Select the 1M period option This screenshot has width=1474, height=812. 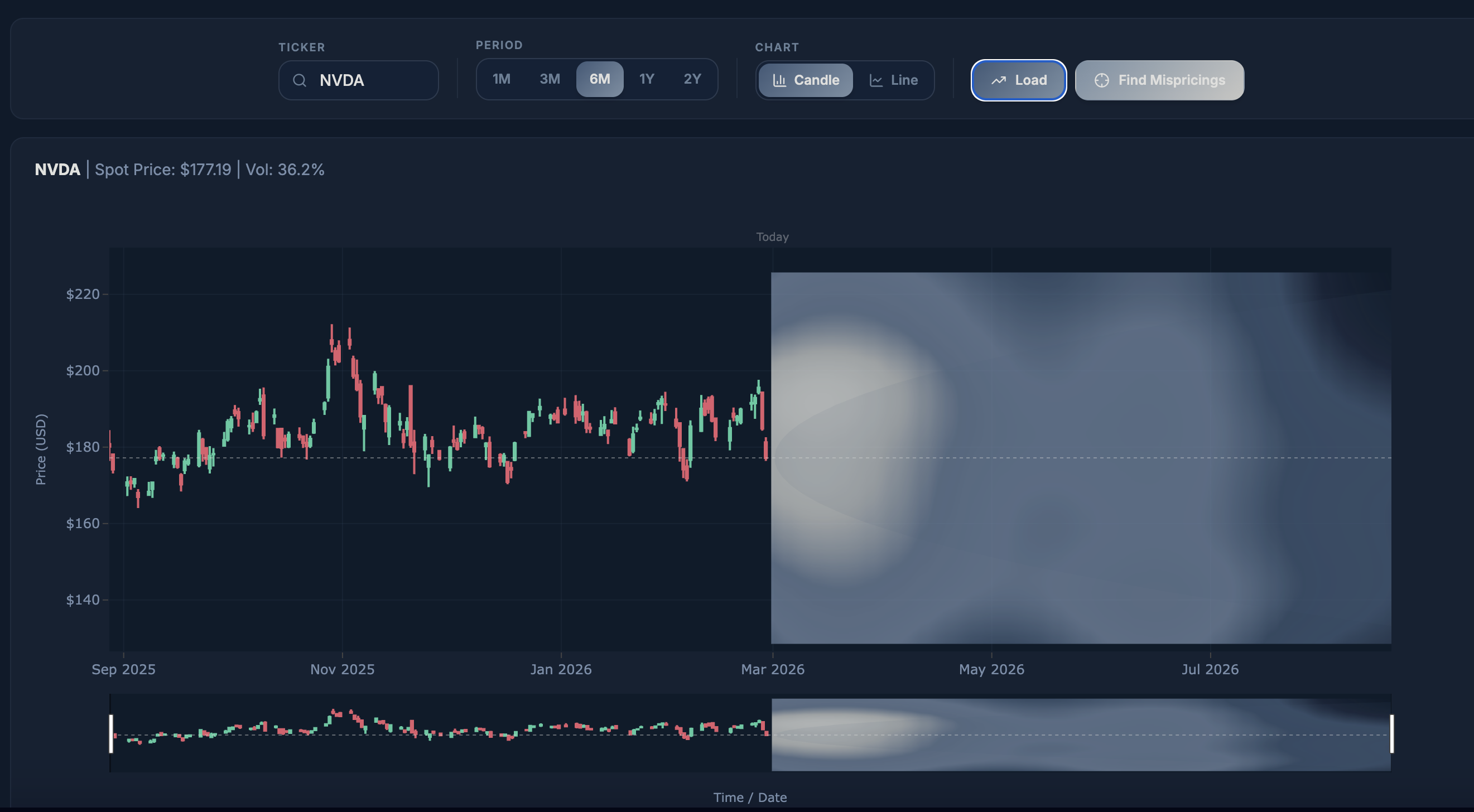point(501,79)
